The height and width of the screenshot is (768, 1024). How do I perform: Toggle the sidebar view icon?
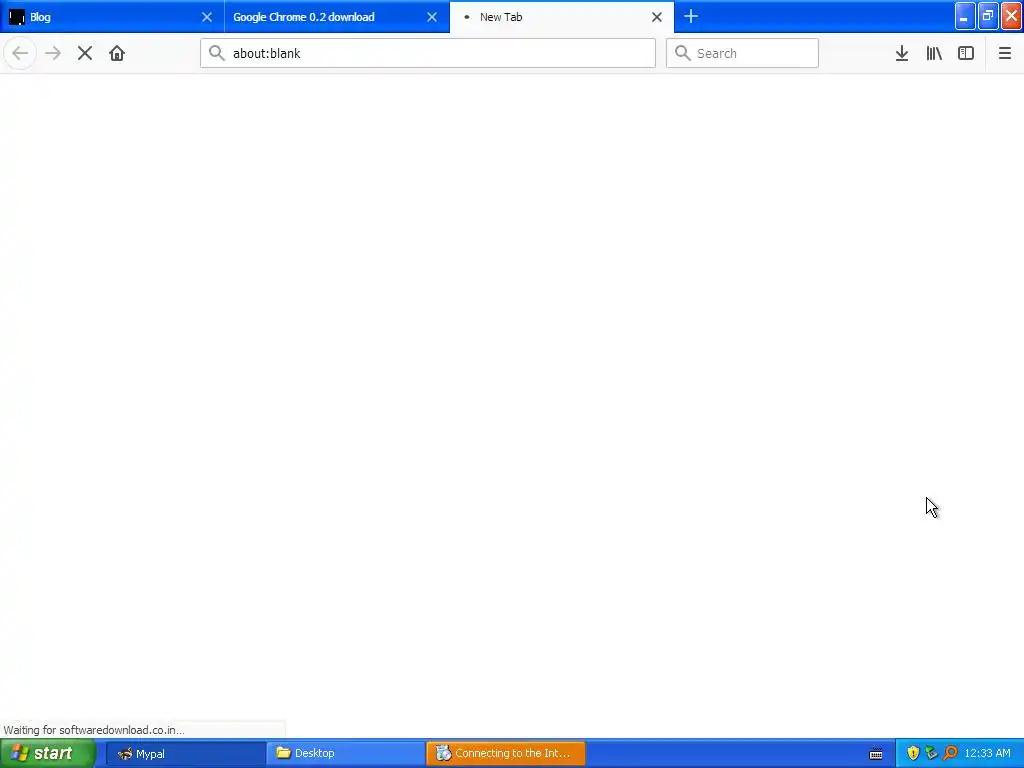click(966, 53)
